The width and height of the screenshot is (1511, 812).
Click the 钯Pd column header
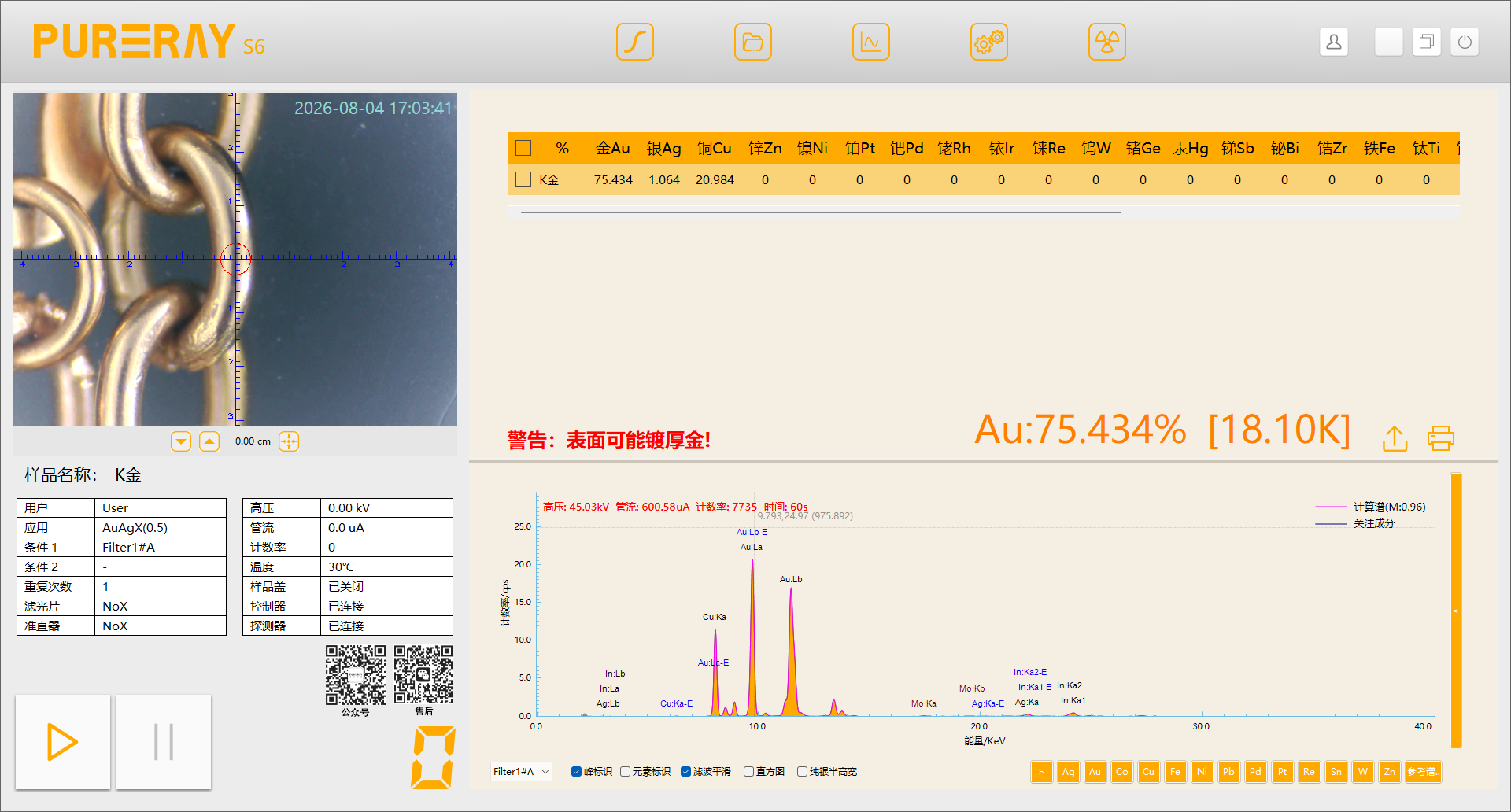pos(907,148)
